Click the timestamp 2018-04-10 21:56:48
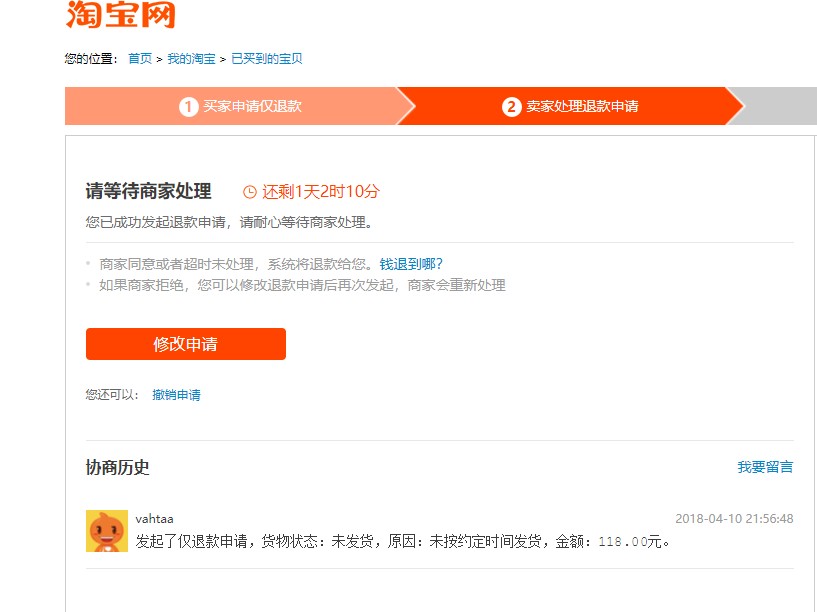This screenshot has height=612, width=817. point(734,519)
